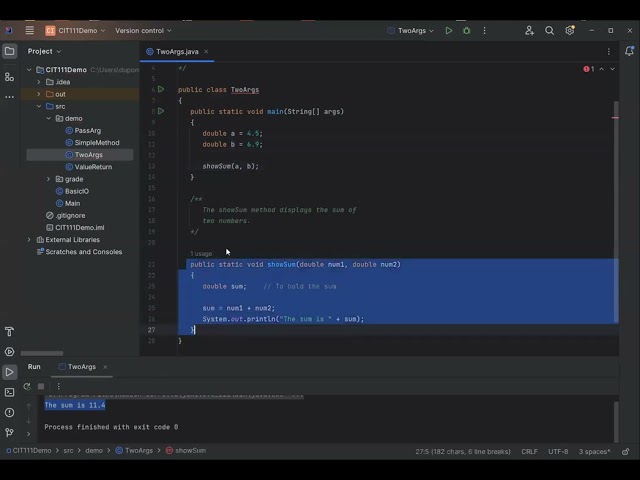Show more tool windows ellipsis
The height and width of the screenshot is (480, 640).
click(9, 97)
